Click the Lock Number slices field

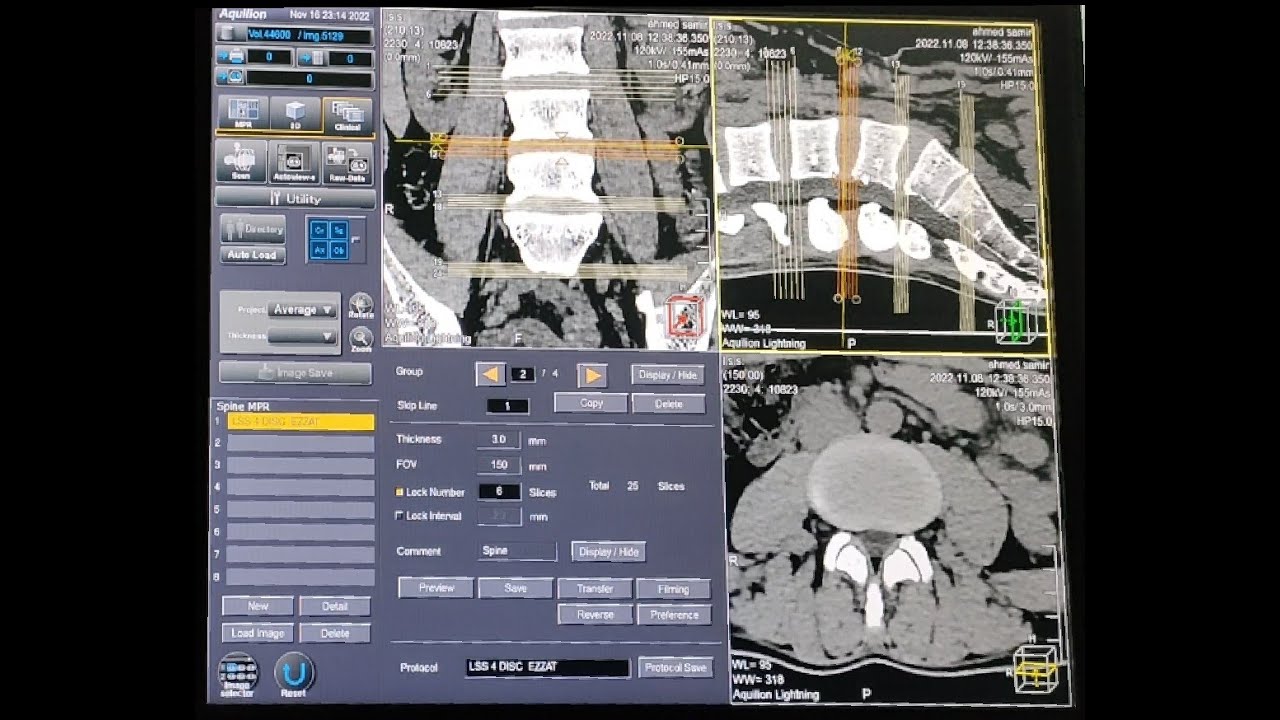pyautogui.click(x=498, y=491)
